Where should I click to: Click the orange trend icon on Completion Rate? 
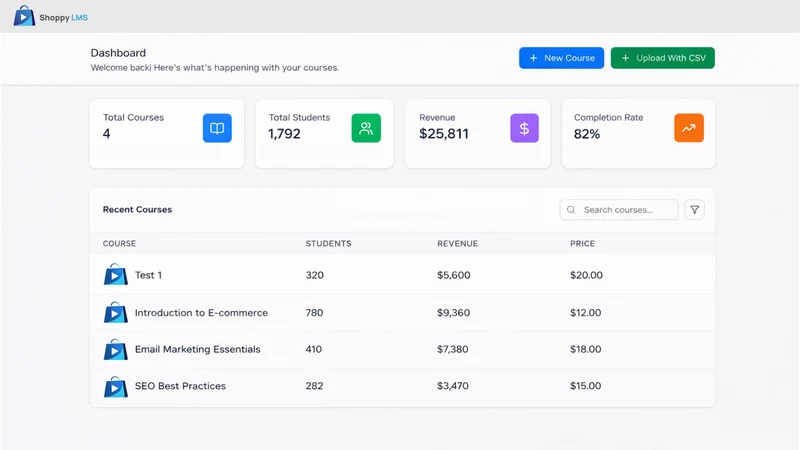(x=689, y=128)
